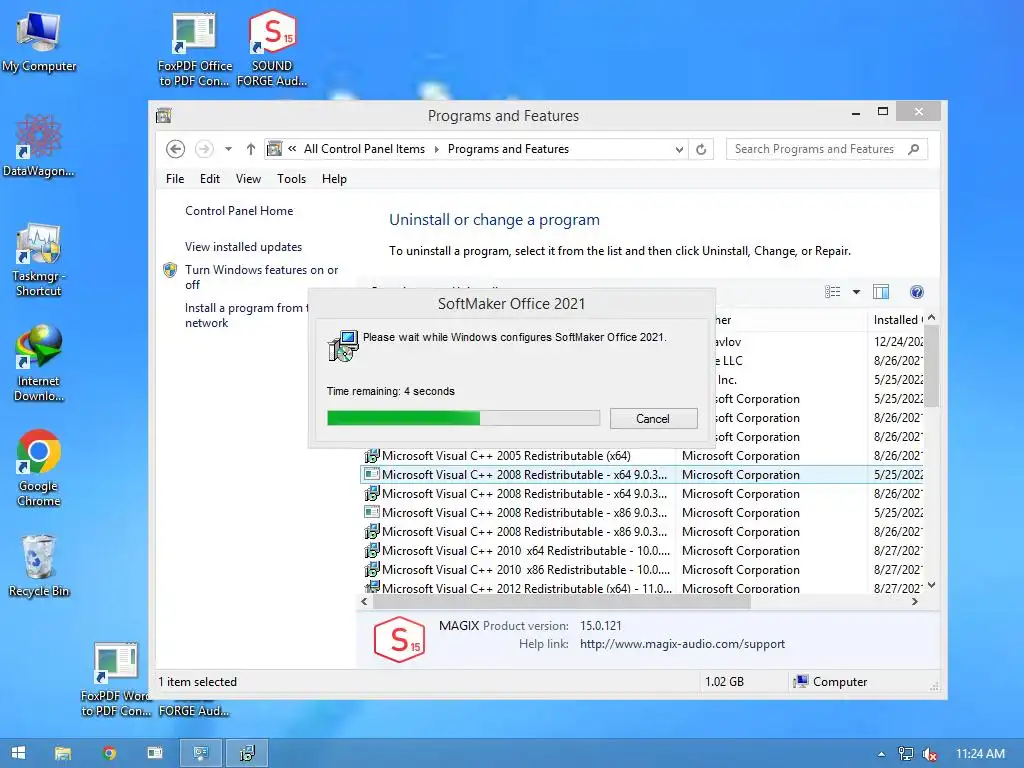
Task: Switch to installer taskbar button
Action: [x=247, y=753]
